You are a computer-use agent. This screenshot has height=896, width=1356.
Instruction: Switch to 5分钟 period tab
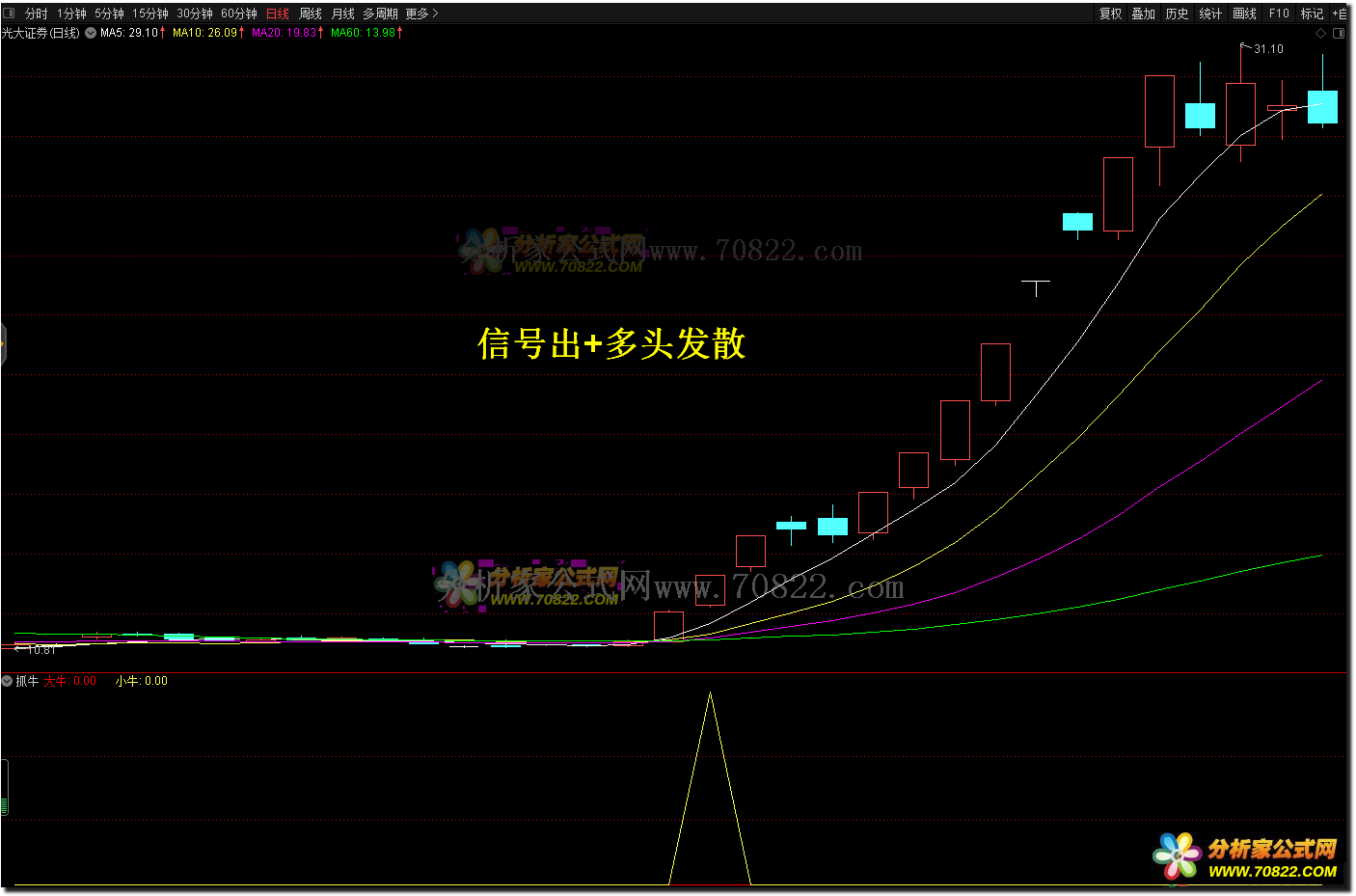(109, 14)
